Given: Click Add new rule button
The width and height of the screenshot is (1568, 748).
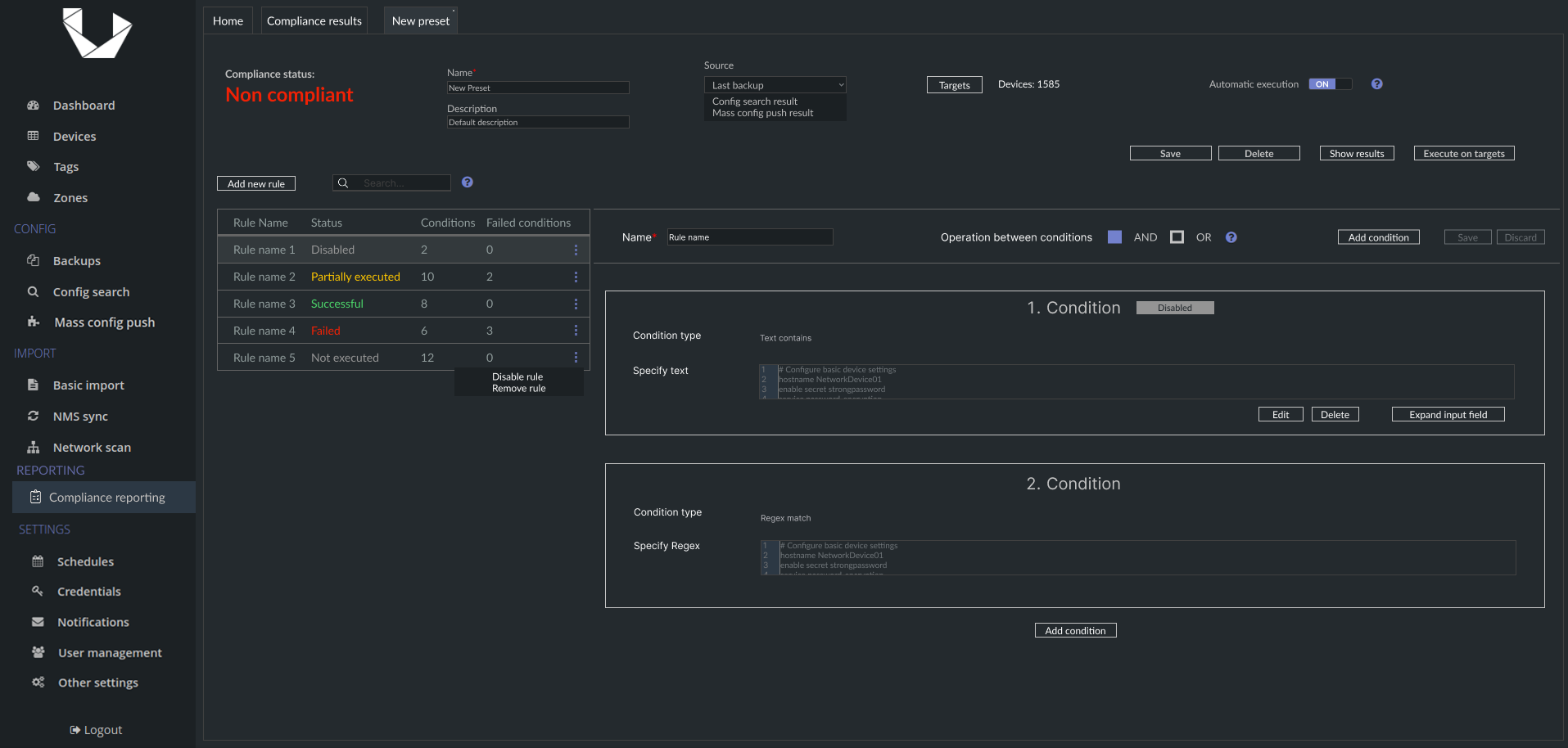Looking at the screenshot, I should tap(256, 184).
